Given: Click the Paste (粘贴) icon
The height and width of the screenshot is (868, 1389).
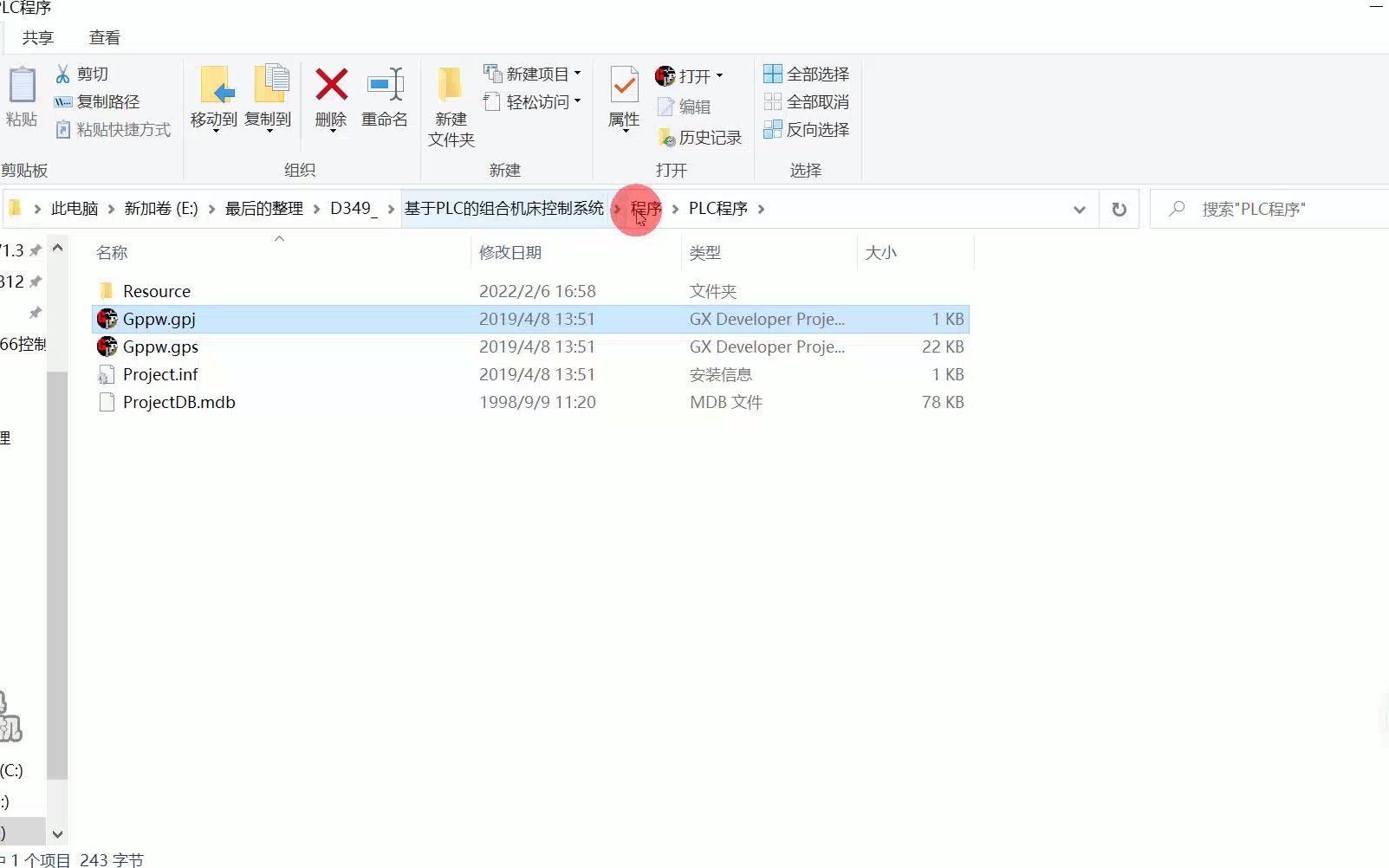Looking at the screenshot, I should point(22,85).
